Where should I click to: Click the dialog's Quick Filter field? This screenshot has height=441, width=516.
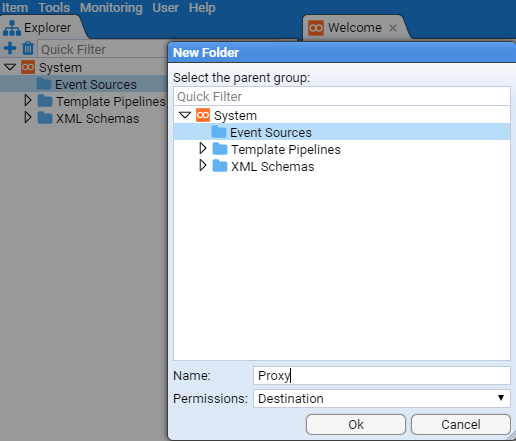(342, 96)
